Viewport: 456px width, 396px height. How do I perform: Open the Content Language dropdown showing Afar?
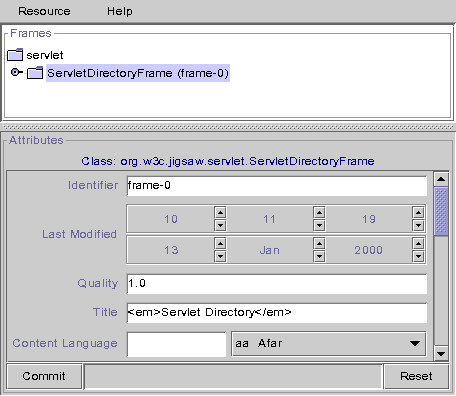pos(328,343)
